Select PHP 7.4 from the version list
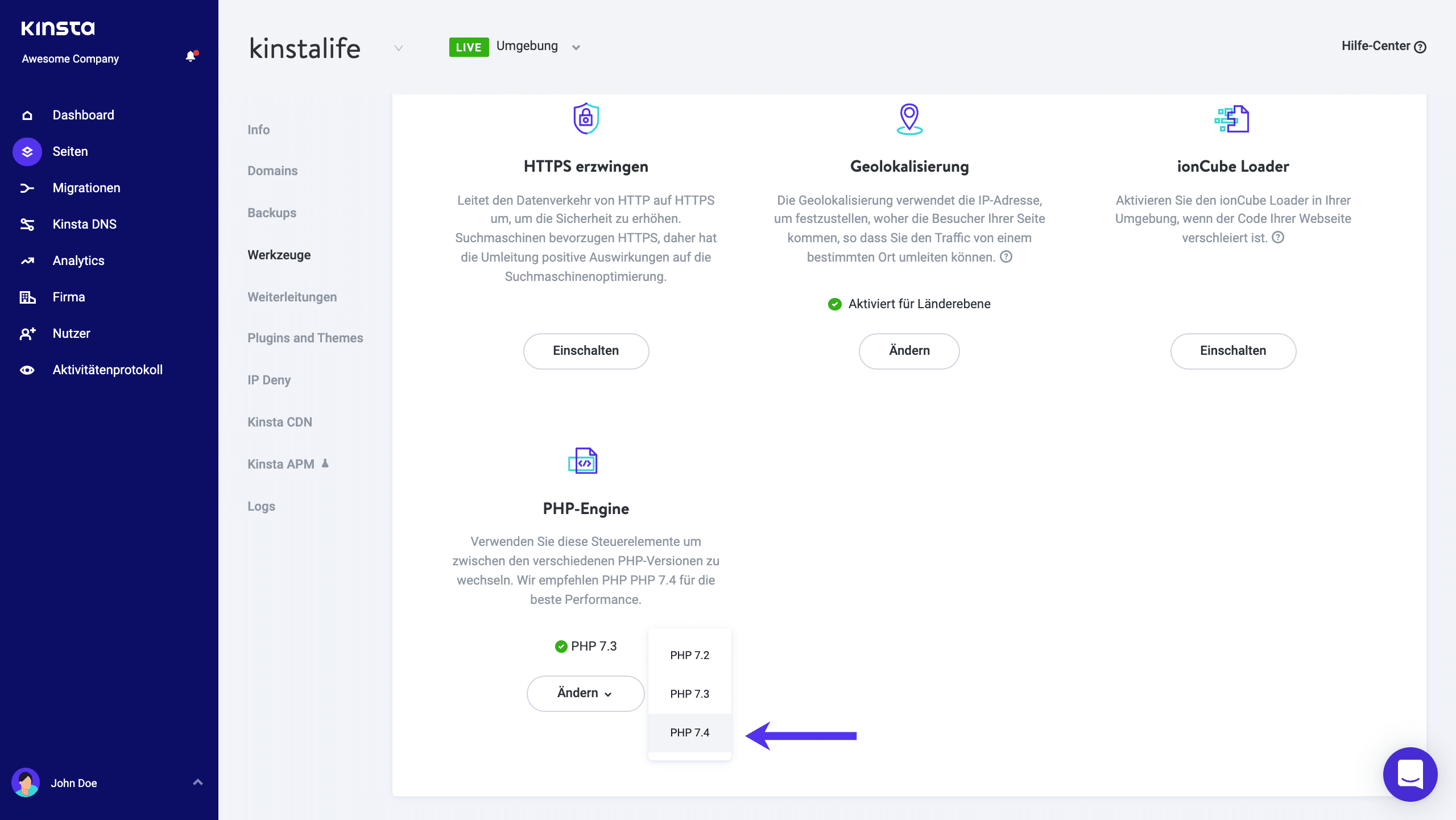The height and width of the screenshot is (820, 1456). (689, 732)
